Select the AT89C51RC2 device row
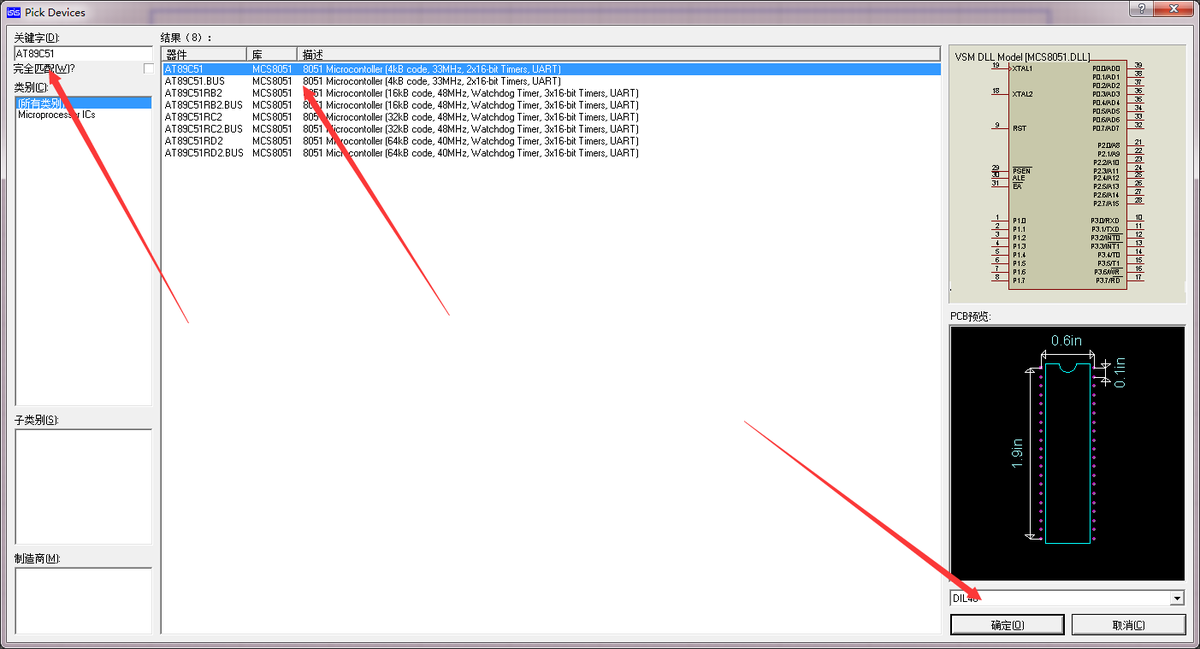 [x=551, y=117]
